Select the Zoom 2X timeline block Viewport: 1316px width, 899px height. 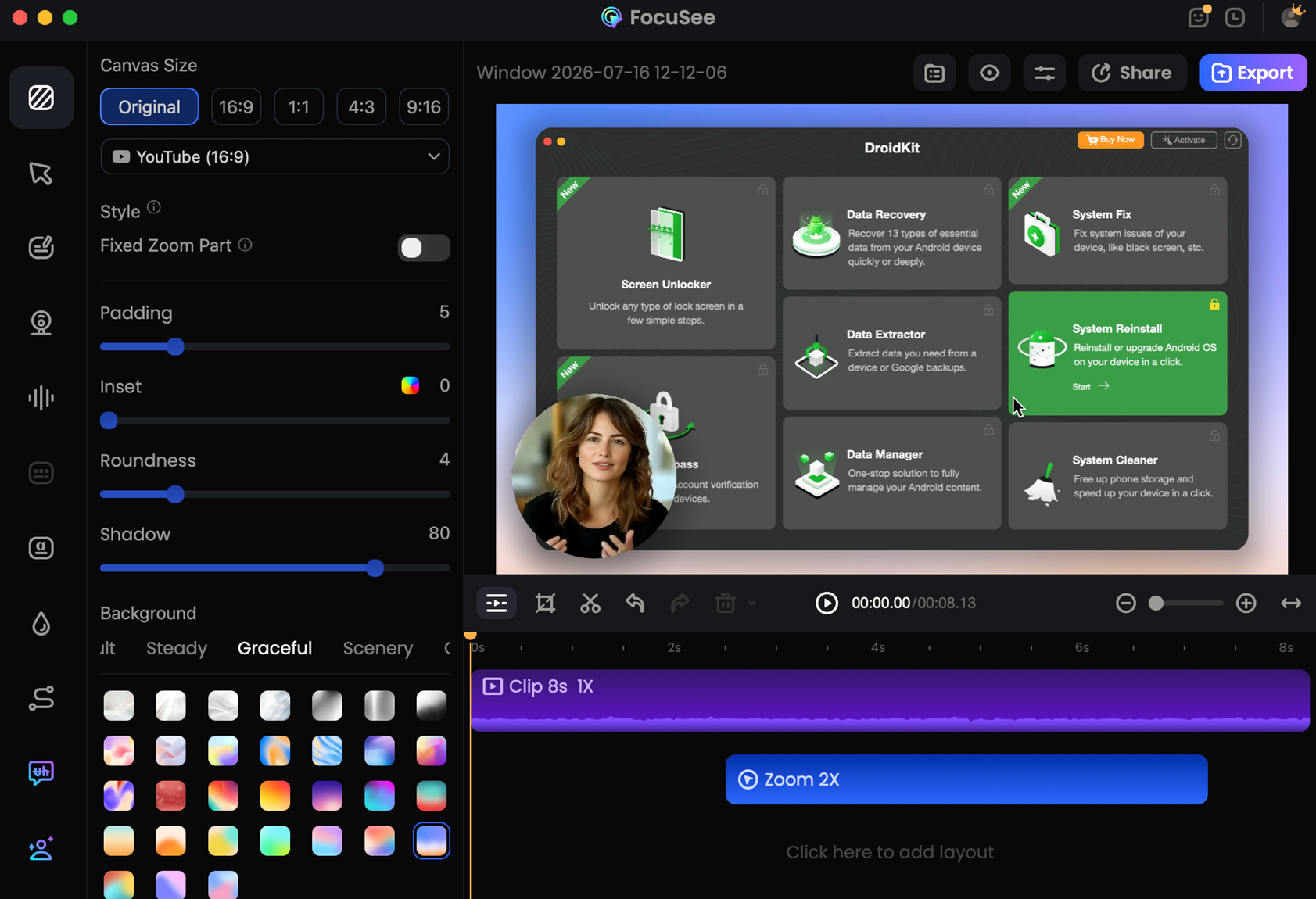point(966,779)
